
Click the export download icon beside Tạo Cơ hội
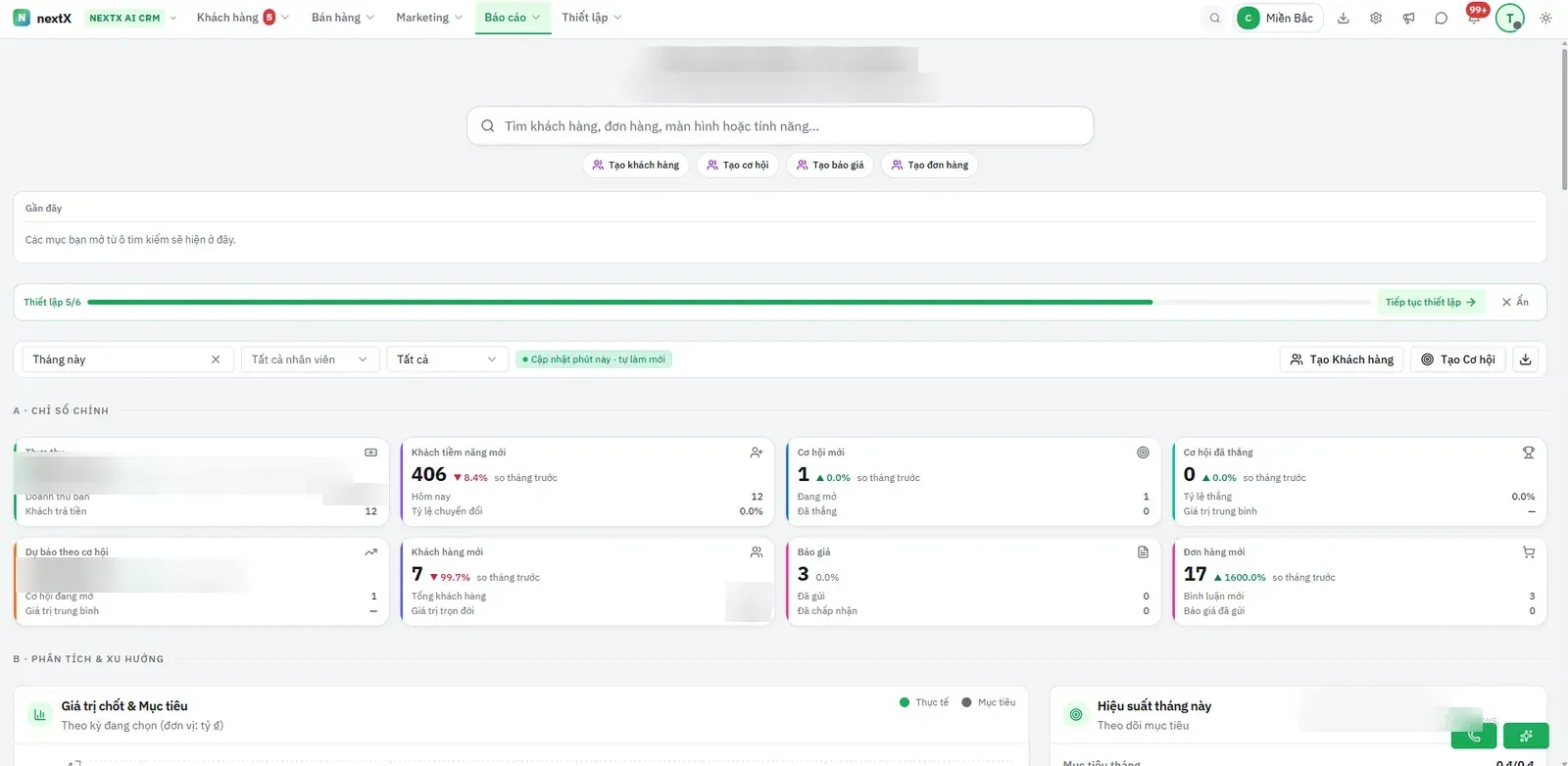pyautogui.click(x=1525, y=359)
